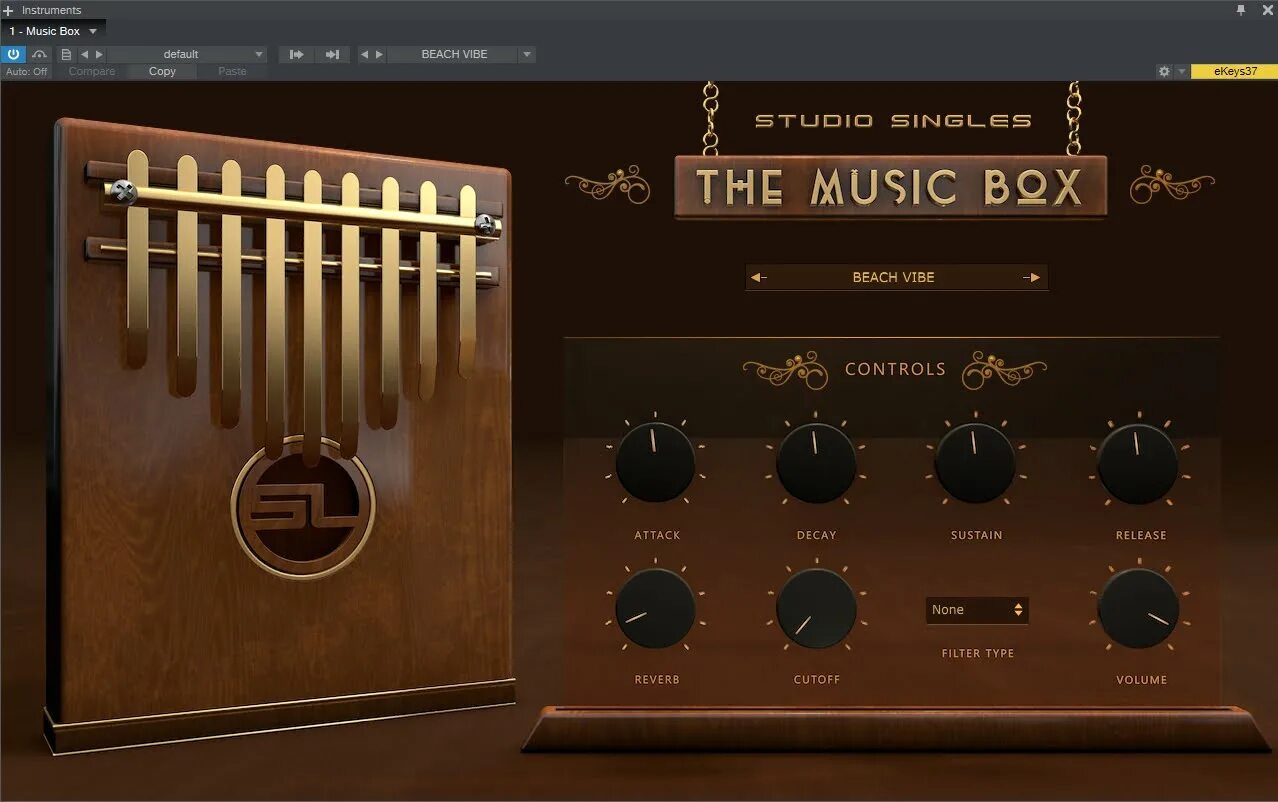1278x802 pixels.
Task: Enable Compare mode
Action: pyautogui.click(x=90, y=71)
